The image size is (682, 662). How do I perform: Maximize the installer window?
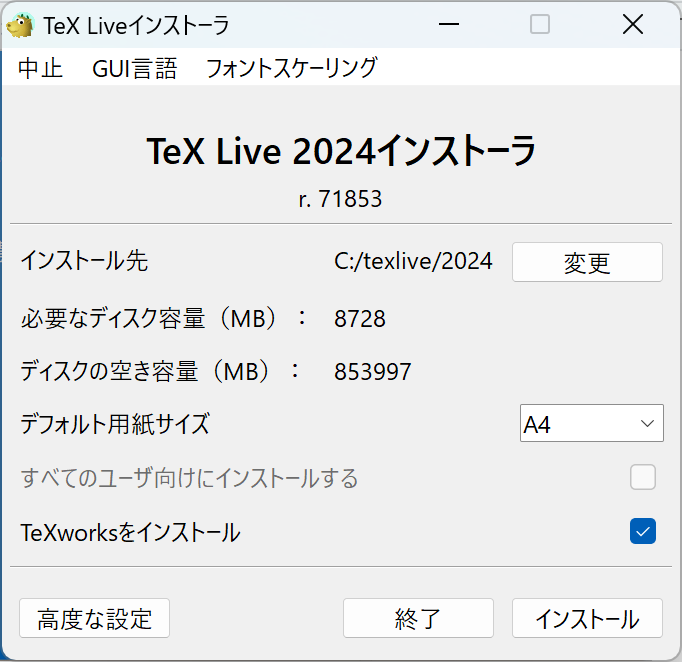(x=540, y=25)
